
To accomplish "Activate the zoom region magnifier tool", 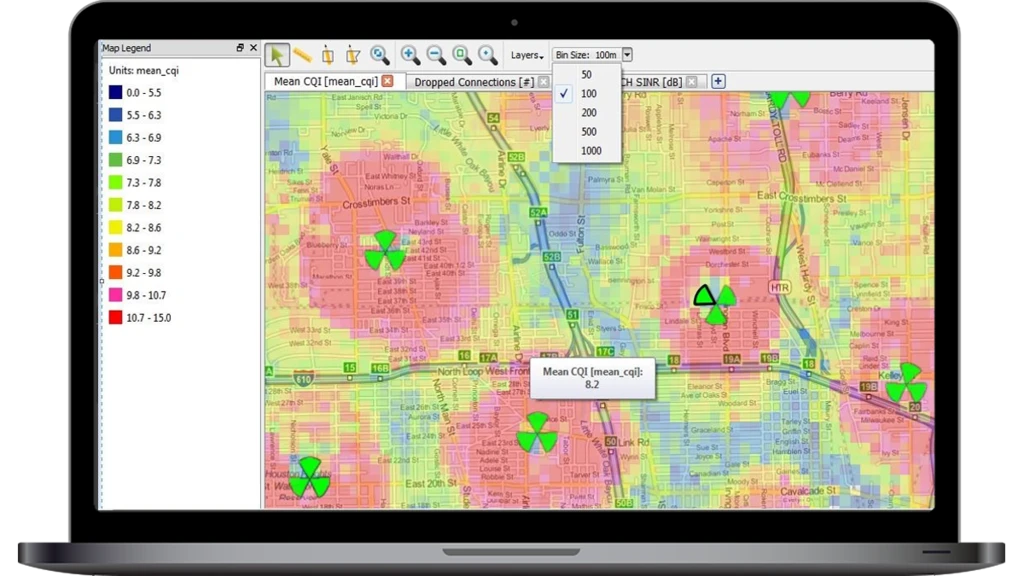I will [378, 55].
